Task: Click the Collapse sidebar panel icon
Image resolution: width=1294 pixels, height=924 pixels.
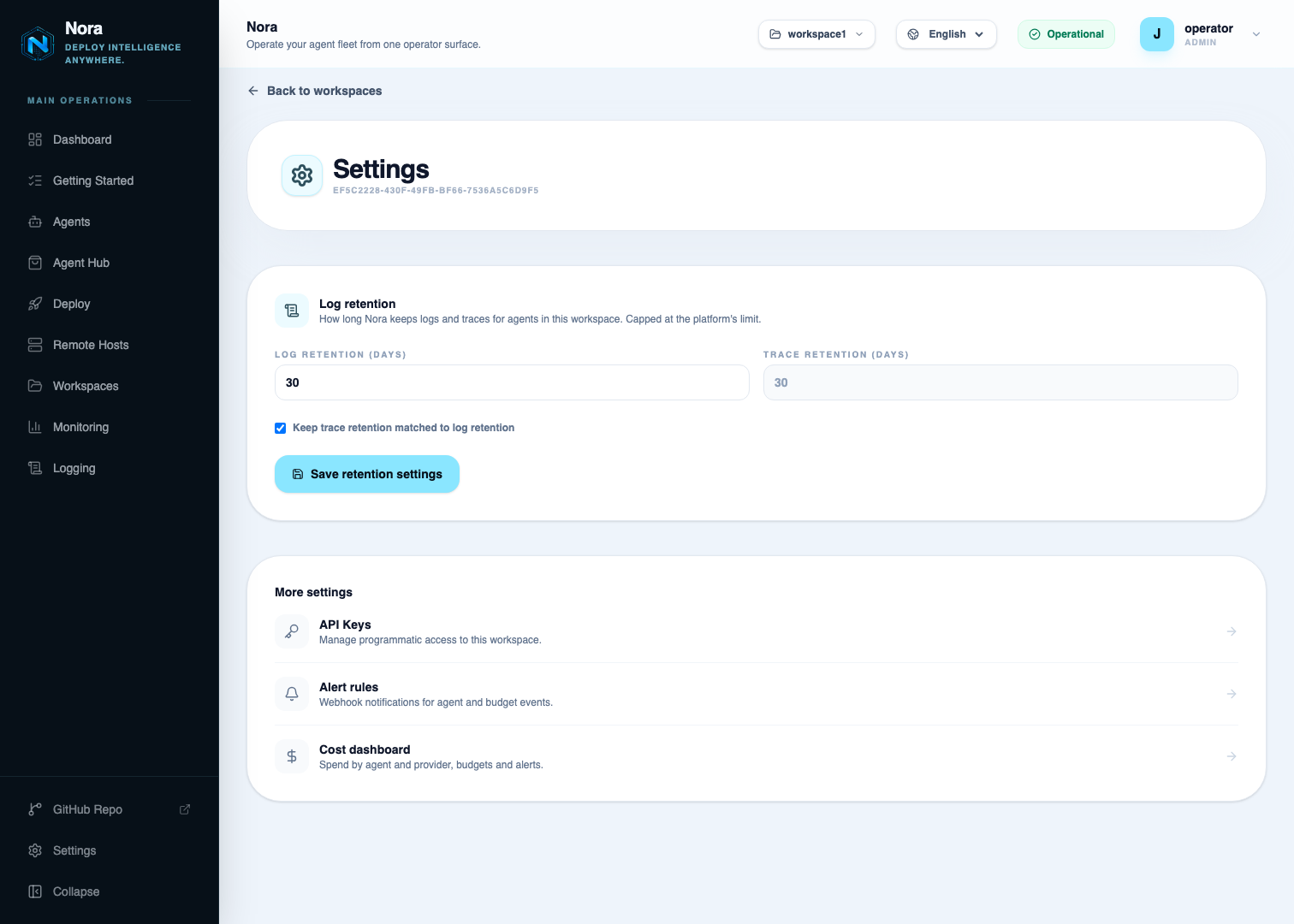Action: (35, 891)
